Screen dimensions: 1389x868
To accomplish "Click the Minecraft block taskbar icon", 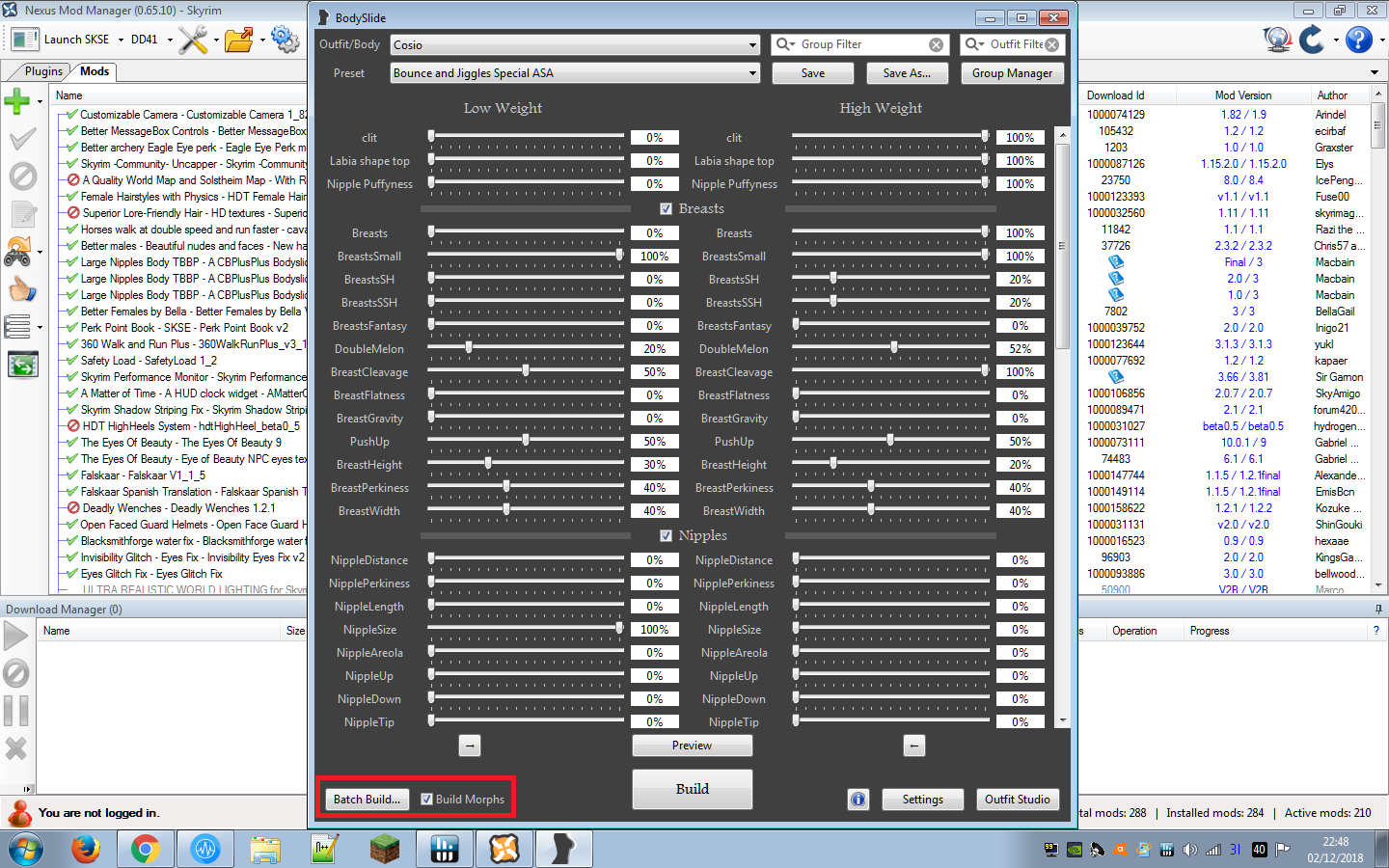I will point(385,849).
